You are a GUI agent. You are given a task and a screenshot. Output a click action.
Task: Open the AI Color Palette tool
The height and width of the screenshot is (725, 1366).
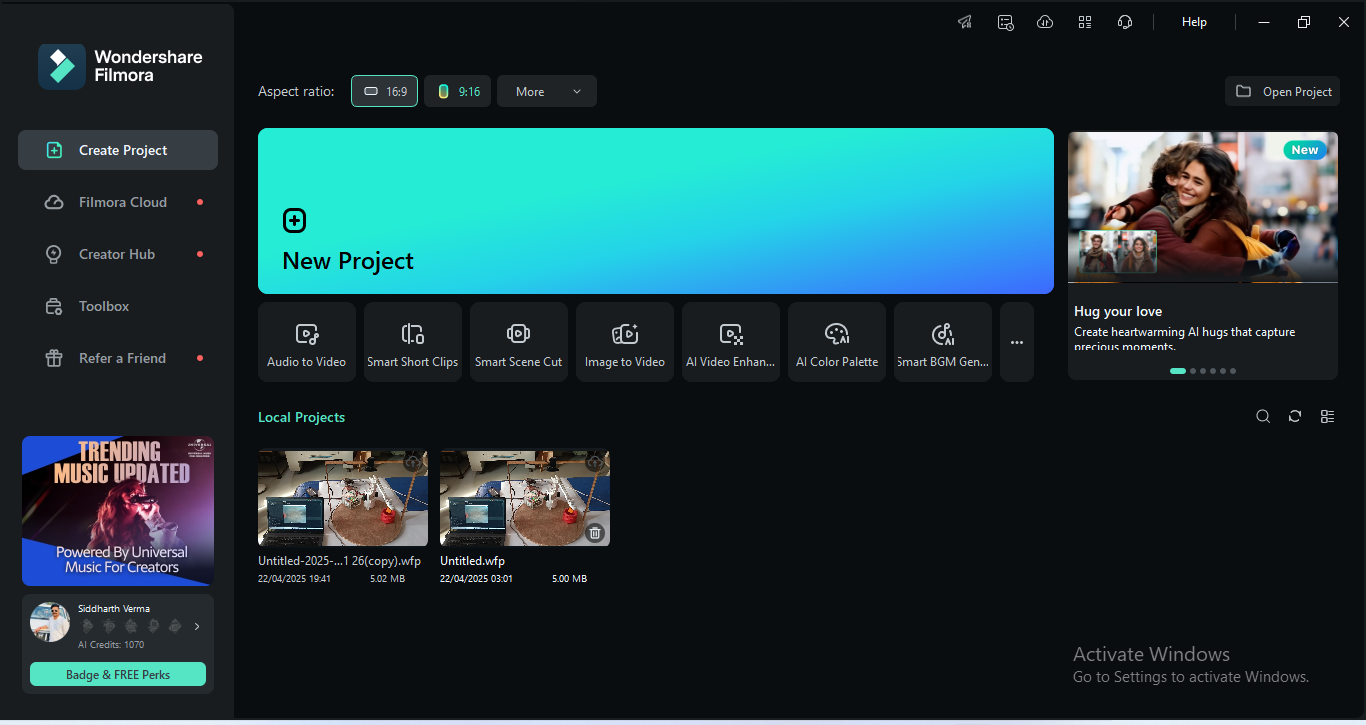click(837, 342)
